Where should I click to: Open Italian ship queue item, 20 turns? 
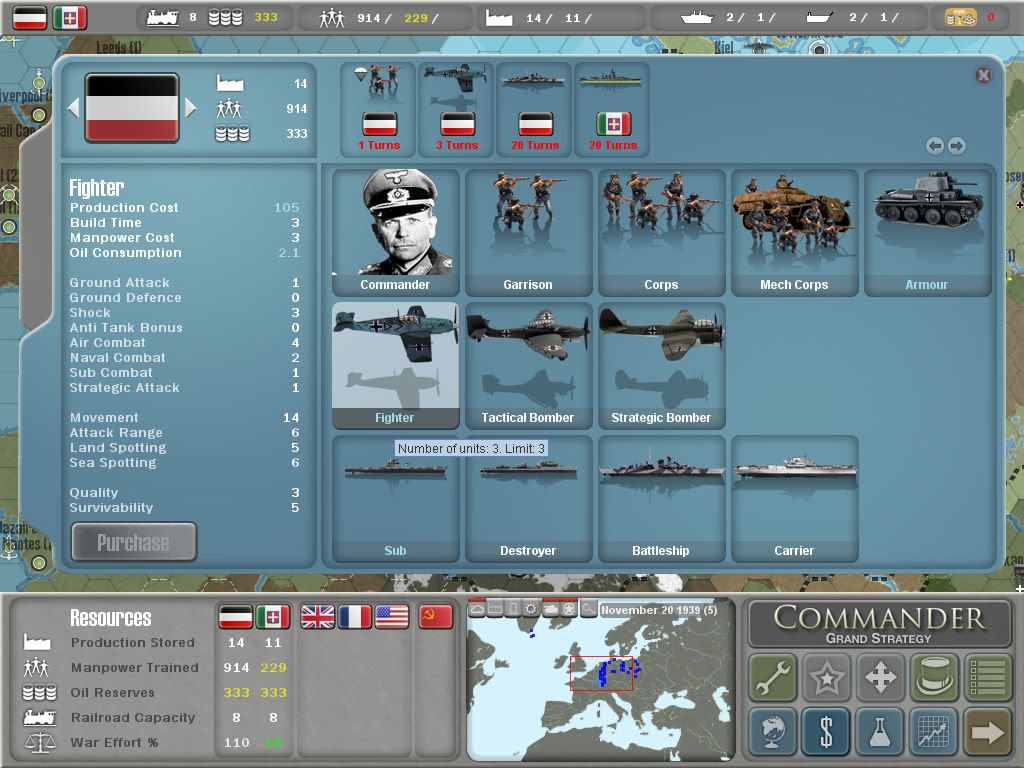[x=612, y=110]
